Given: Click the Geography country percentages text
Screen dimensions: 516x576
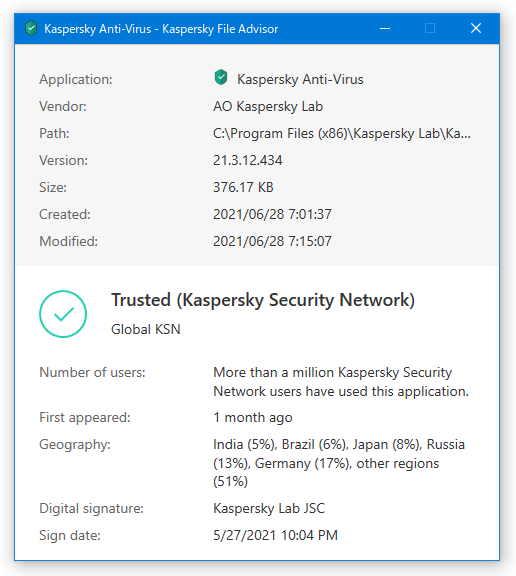Looking at the screenshot, I should coord(339,463).
